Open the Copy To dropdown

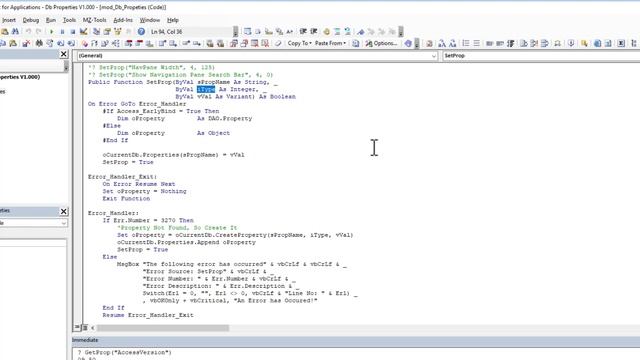pyautogui.click(x=300, y=43)
